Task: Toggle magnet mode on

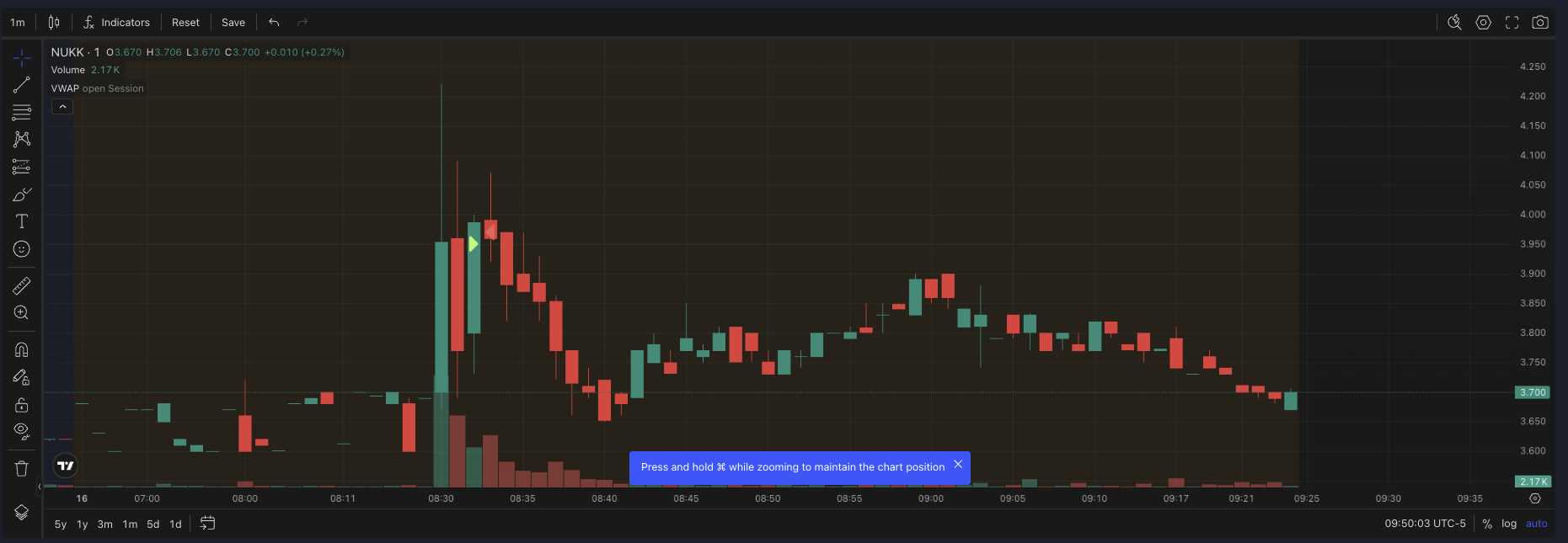Action: [22, 349]
